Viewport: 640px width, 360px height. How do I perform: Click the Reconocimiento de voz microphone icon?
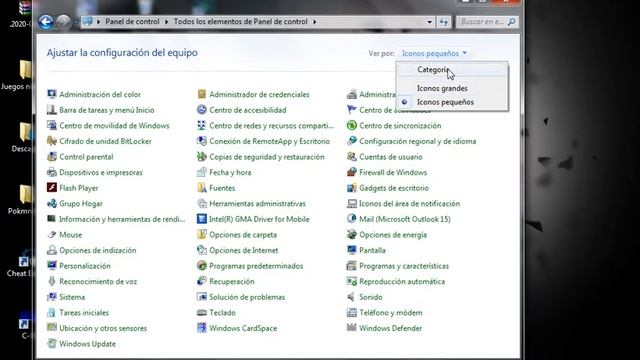click(x=51, y=281)
